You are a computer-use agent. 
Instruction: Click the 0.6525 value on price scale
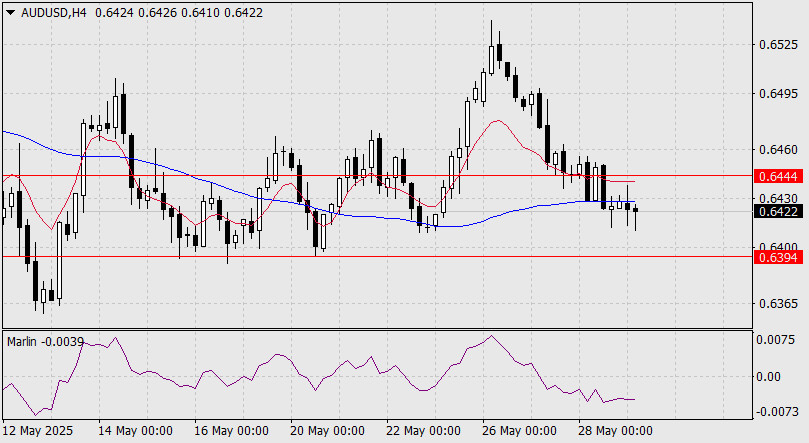778,45
